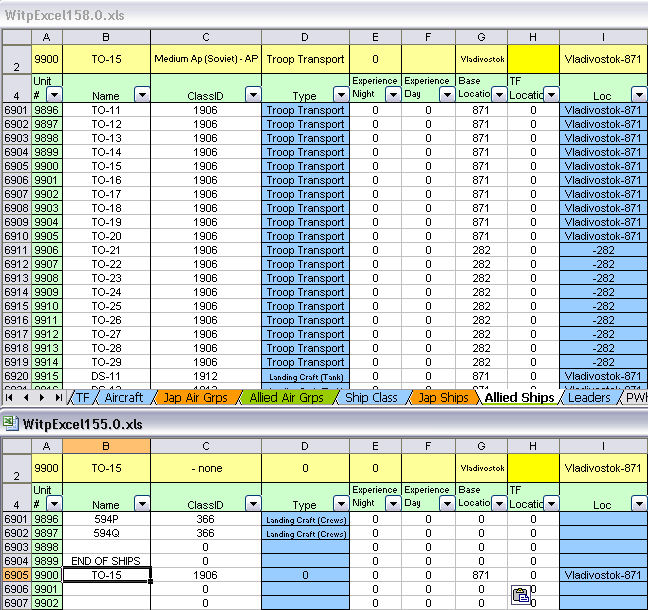
Task: Click 'TO-11' name cell
Action: coord(106,110)
